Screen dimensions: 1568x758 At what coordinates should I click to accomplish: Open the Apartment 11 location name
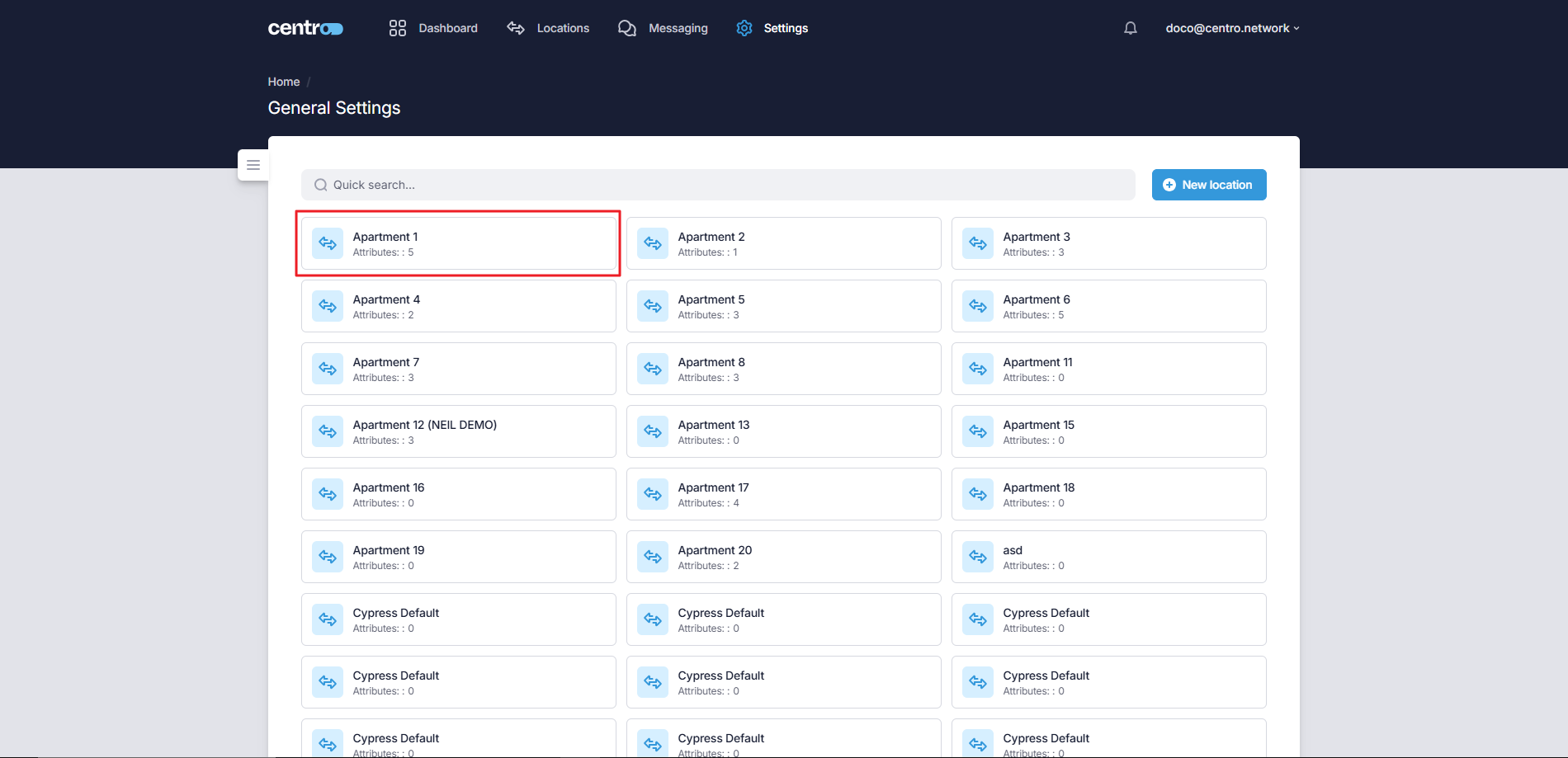pos(1038,362)
